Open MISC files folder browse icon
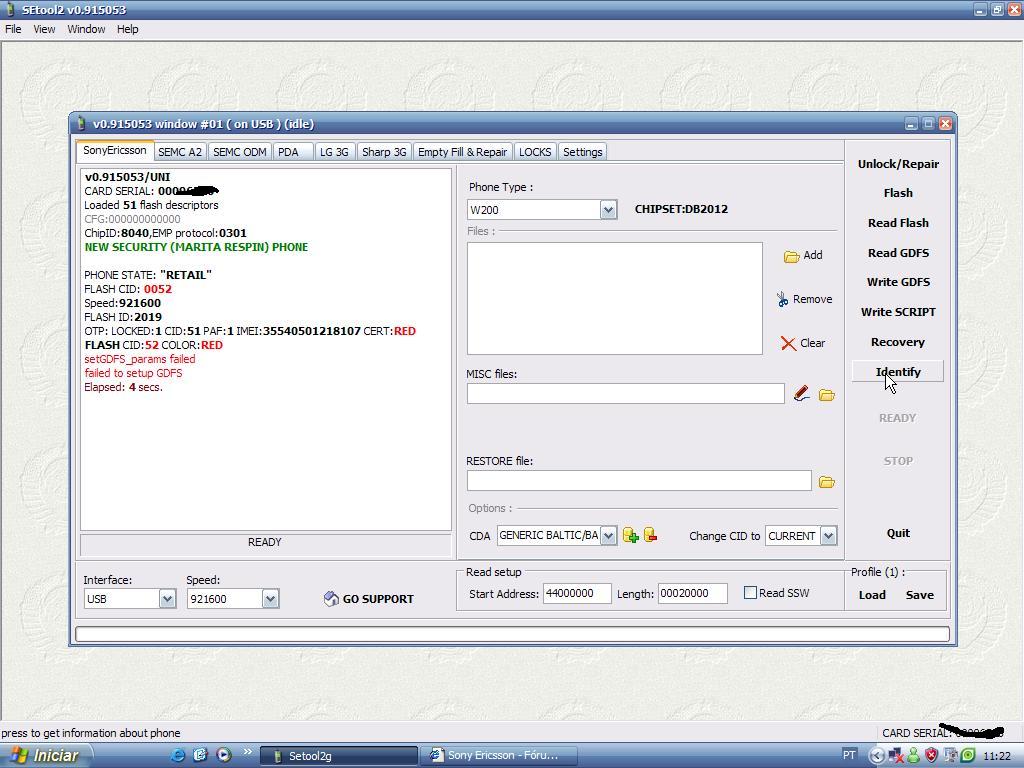1024x768 pixels. 827,395
